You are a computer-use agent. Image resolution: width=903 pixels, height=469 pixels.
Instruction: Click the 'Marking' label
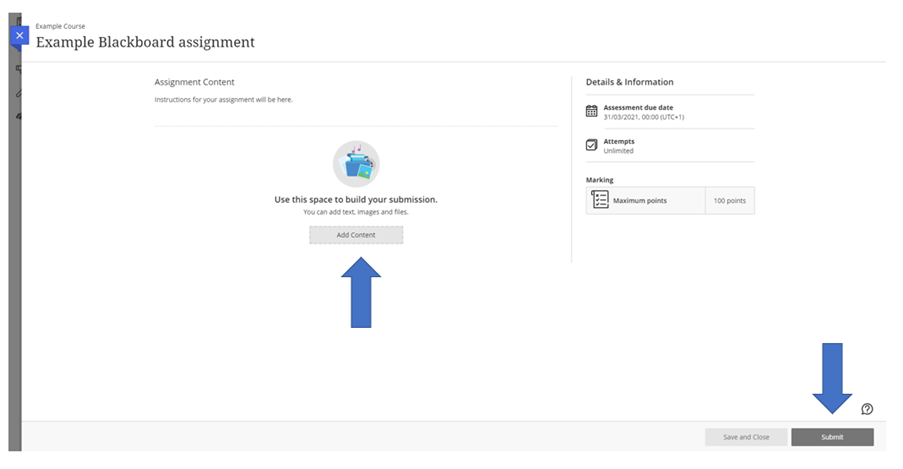click(600, 180)
